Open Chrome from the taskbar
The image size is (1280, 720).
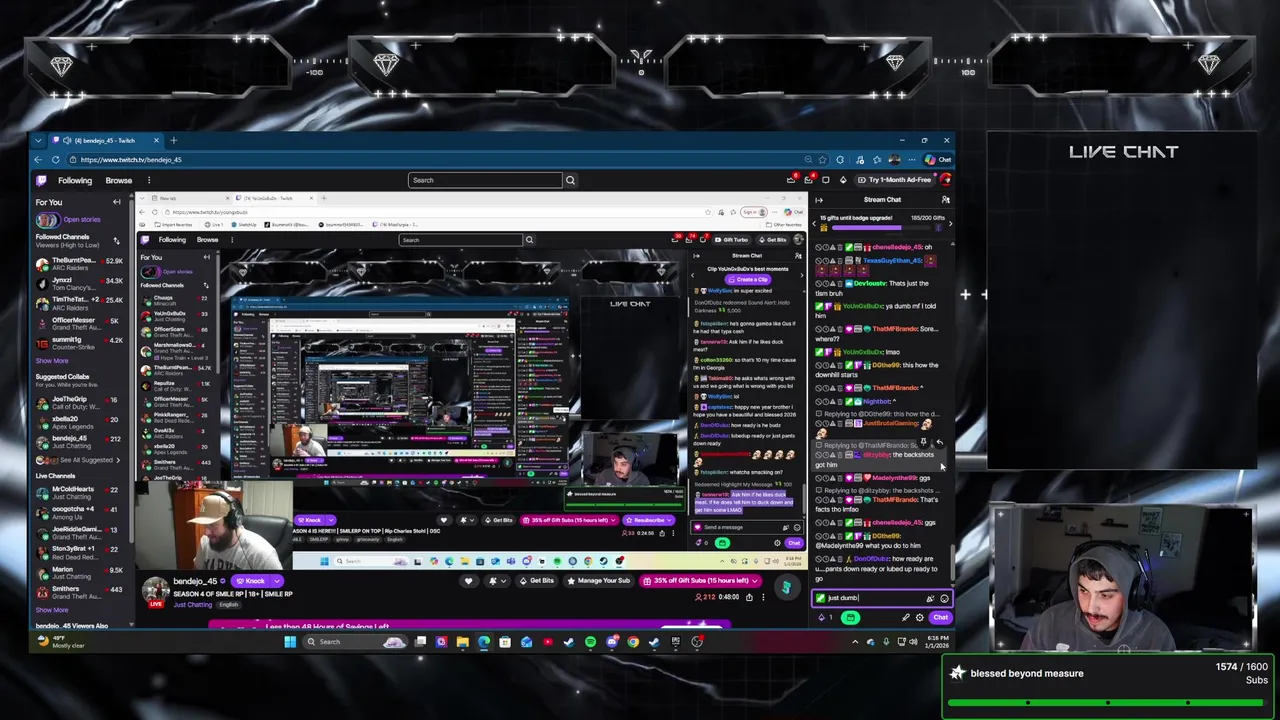[633, 642]
